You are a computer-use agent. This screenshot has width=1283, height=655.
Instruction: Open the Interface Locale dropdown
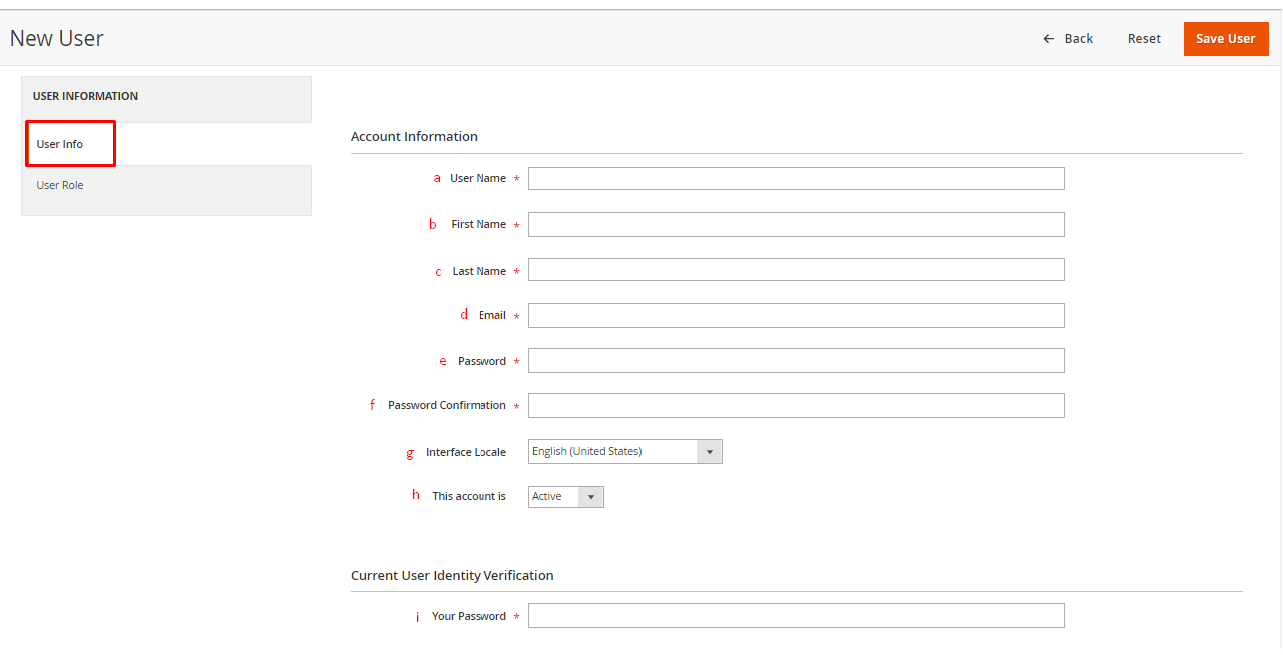pos(625,451)
